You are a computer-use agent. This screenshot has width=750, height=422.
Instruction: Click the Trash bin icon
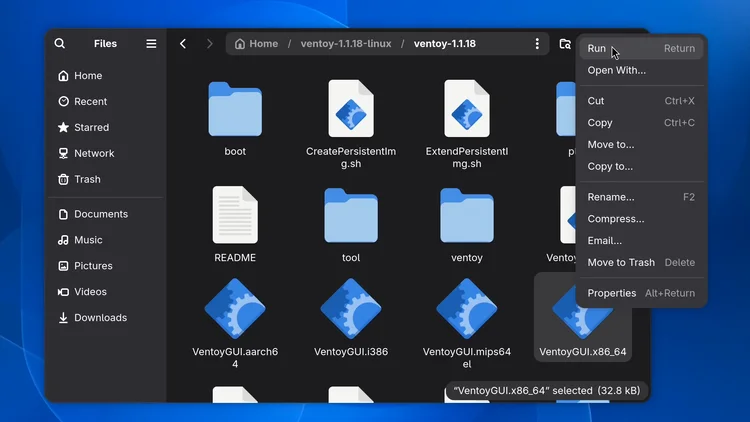tap(63, 179)
